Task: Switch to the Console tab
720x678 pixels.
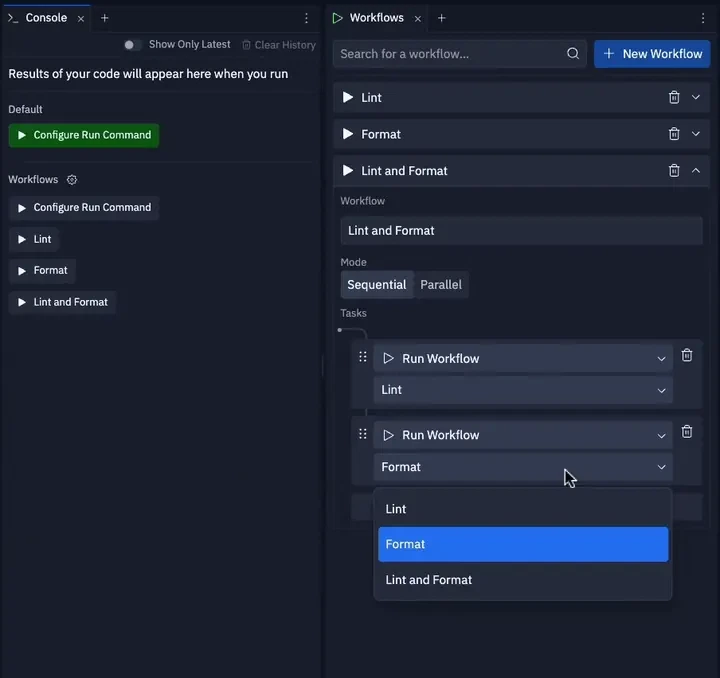Action: (x=46, y=18)
